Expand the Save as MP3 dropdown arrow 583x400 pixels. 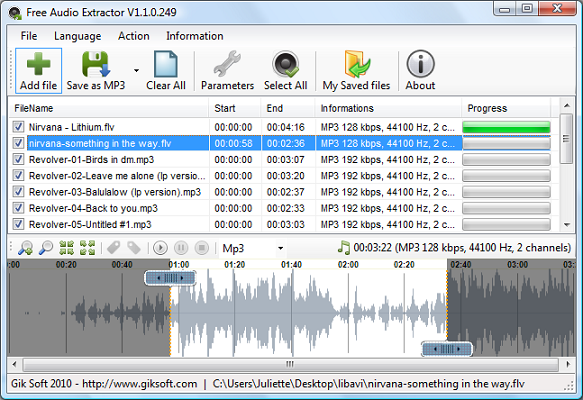tap(136, 71)
